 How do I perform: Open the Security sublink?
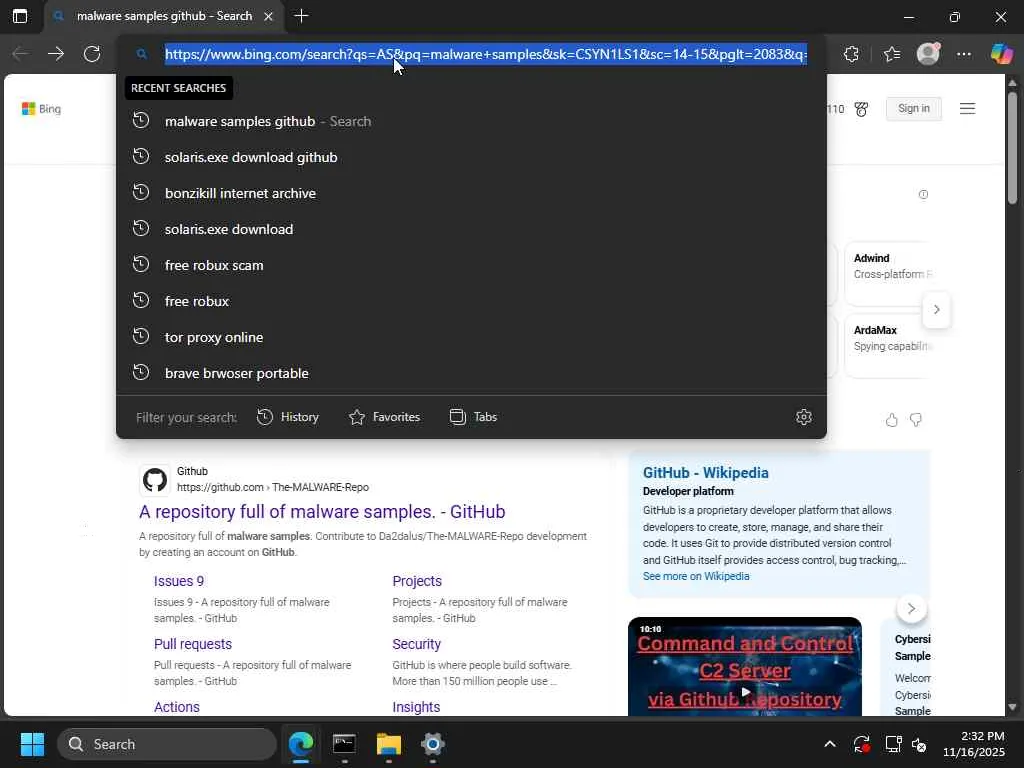tap(416, 644)
